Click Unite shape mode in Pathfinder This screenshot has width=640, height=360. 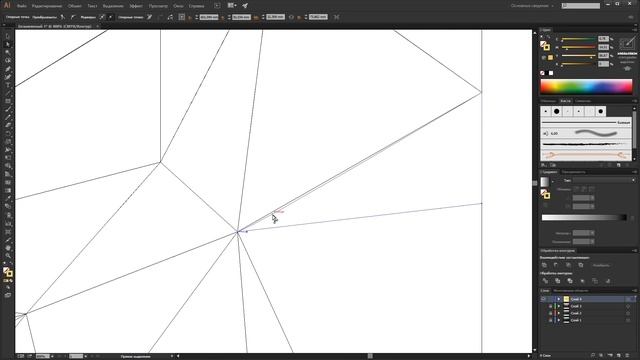click(x=544, y=265)
